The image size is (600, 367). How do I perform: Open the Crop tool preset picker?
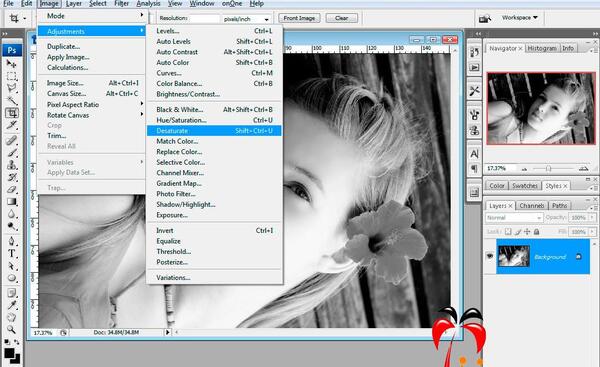click(x=18, y=18)
